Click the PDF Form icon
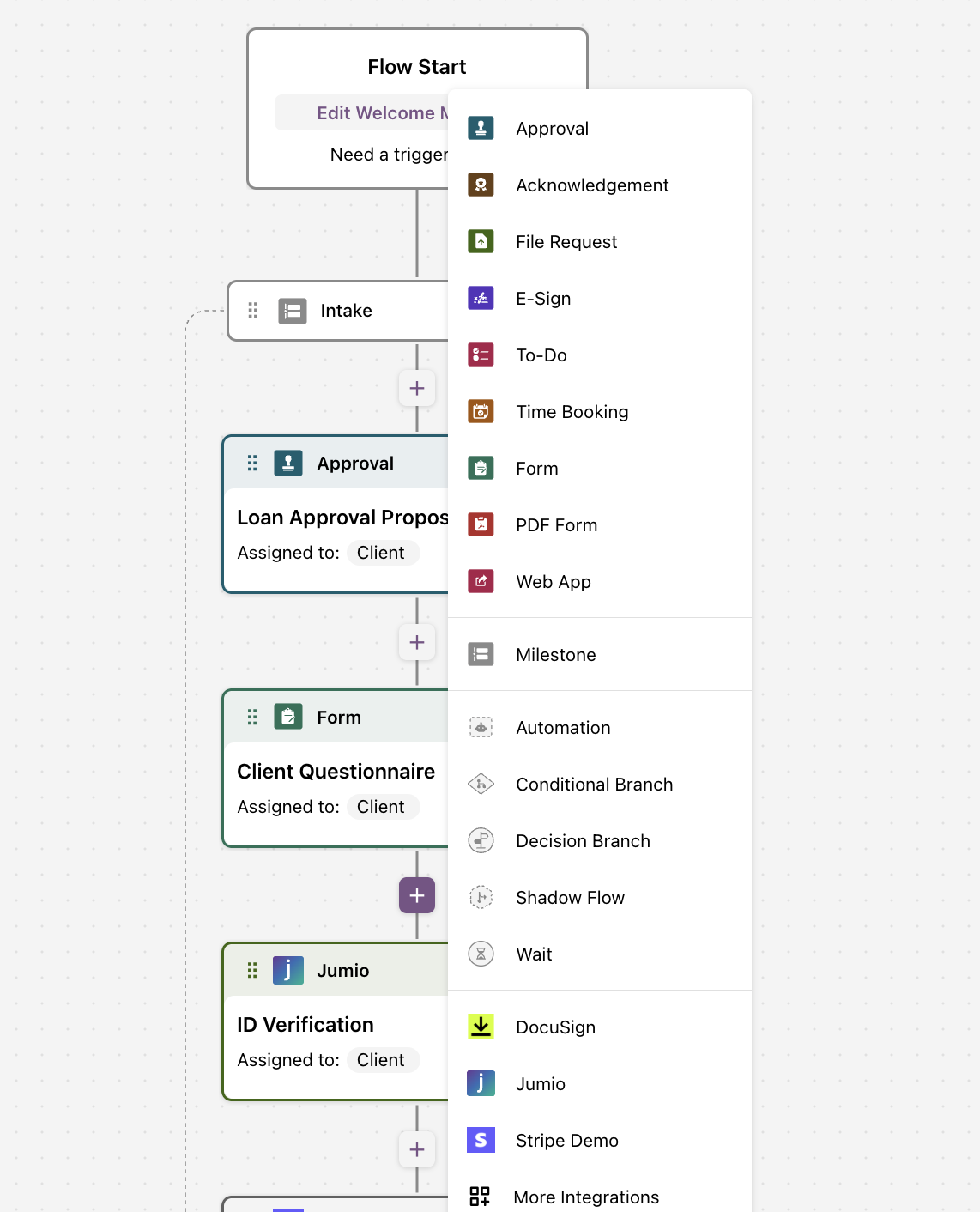980x1212 pixels. 481,524
